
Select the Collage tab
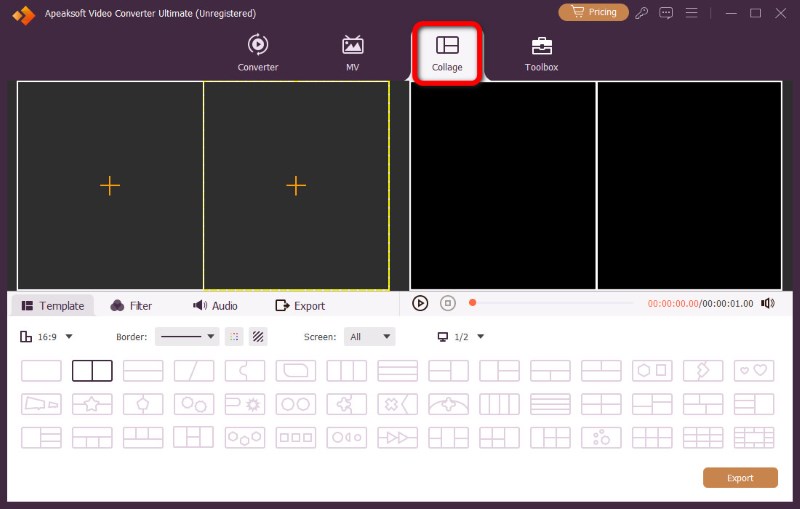click(x=447, y=53)
